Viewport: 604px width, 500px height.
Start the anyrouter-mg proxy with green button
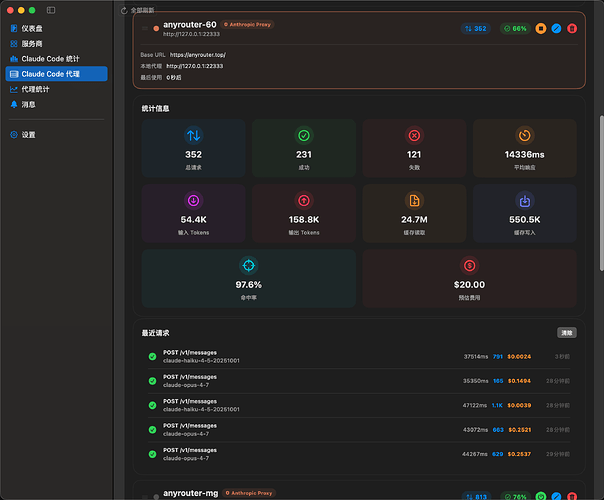[x=541, y=497]
